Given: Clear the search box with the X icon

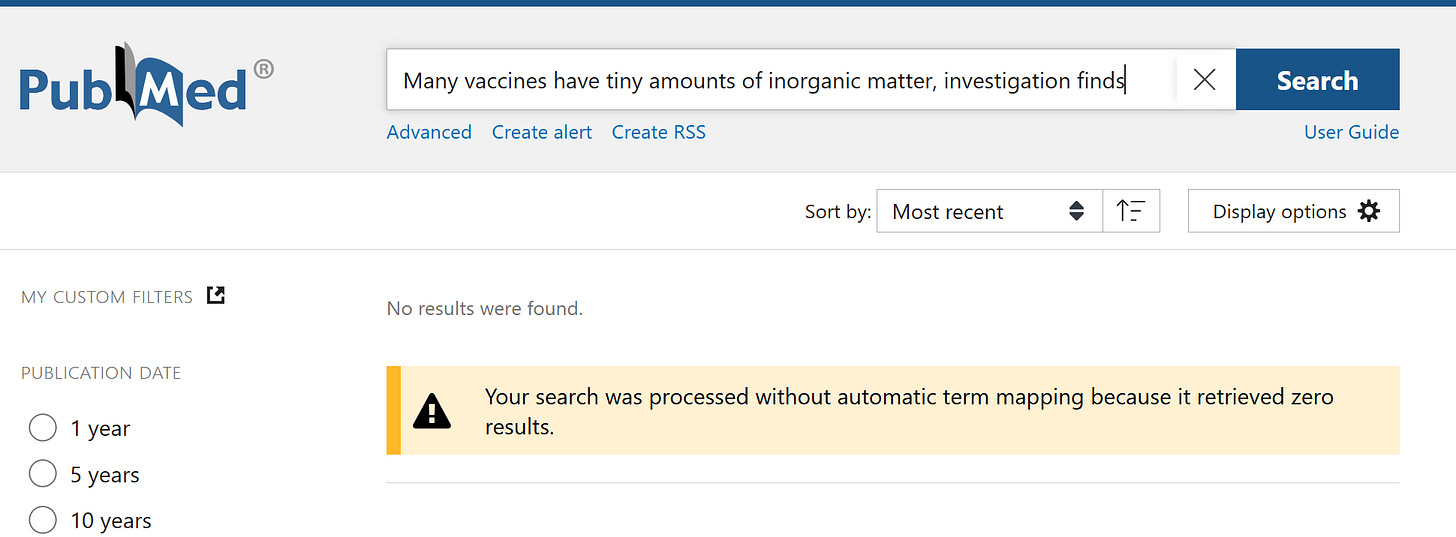Looking at the screenshot, I should click(1204, 80).
